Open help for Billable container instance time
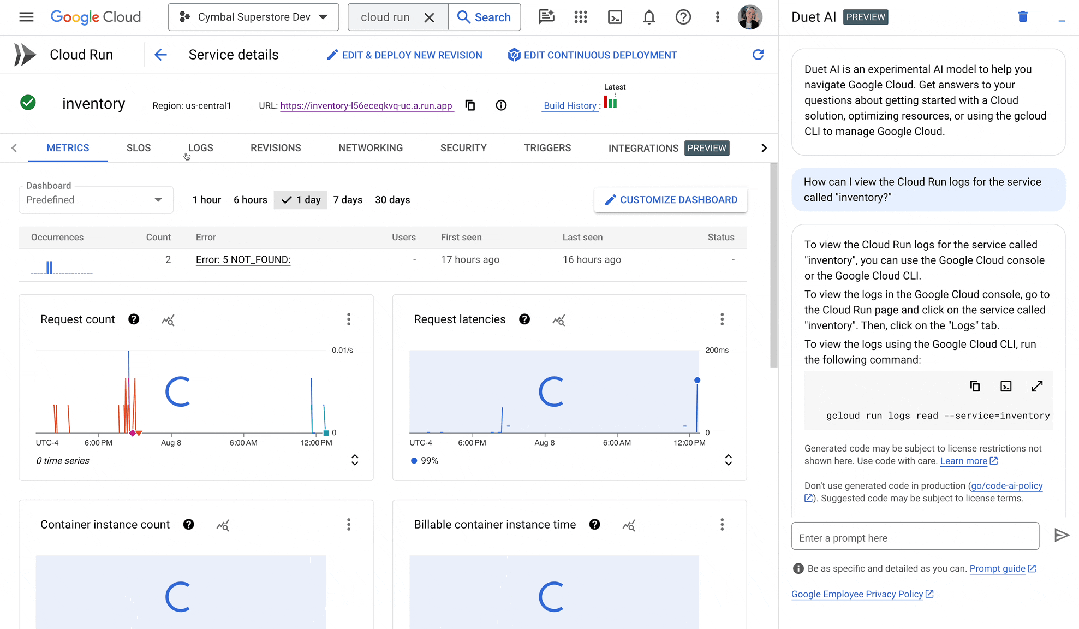The image size is (1079, 629). click(x=595, y=524)
